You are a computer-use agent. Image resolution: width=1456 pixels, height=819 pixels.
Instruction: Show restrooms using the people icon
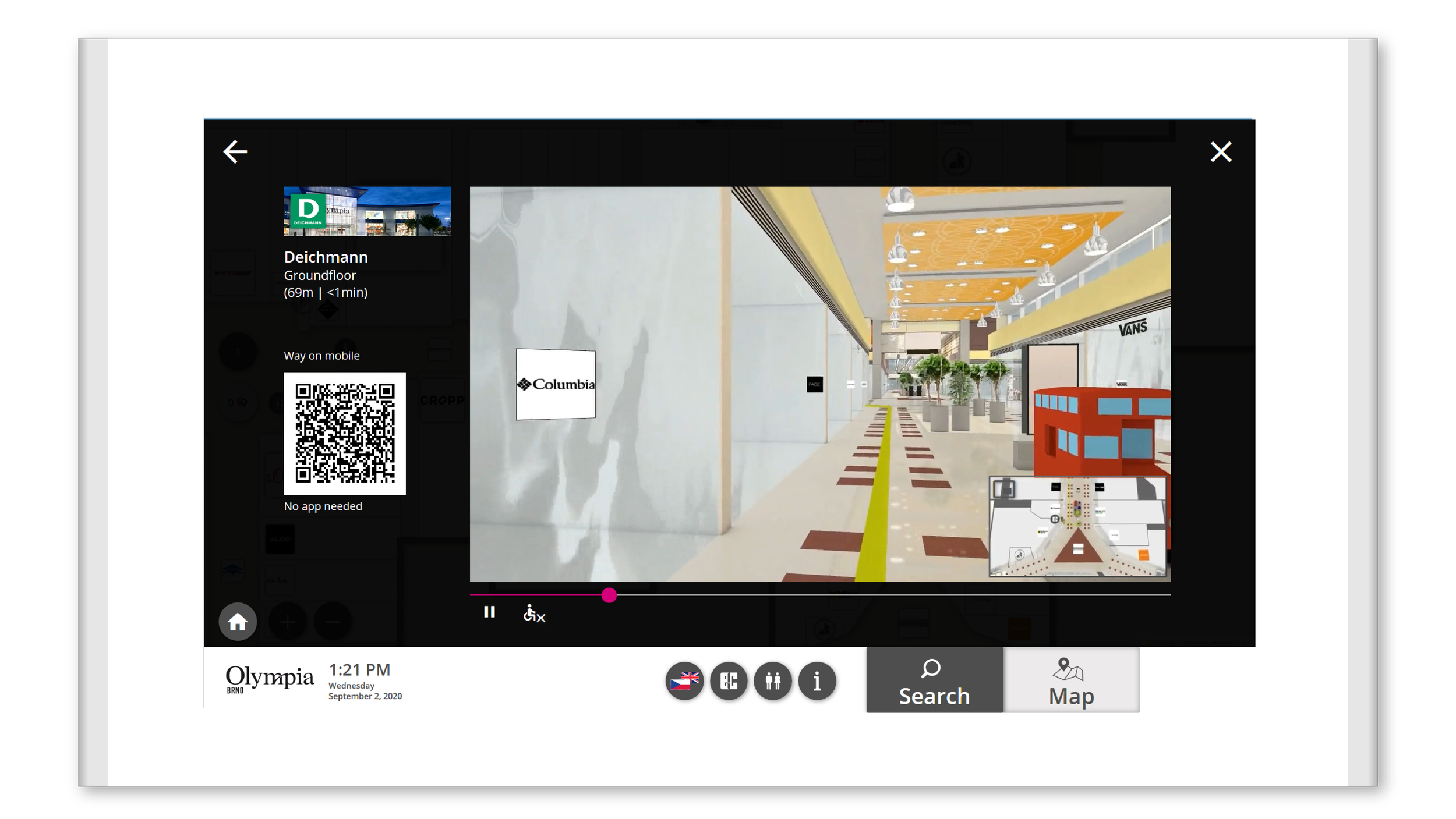pyautogui.click(x=773, y=680)
